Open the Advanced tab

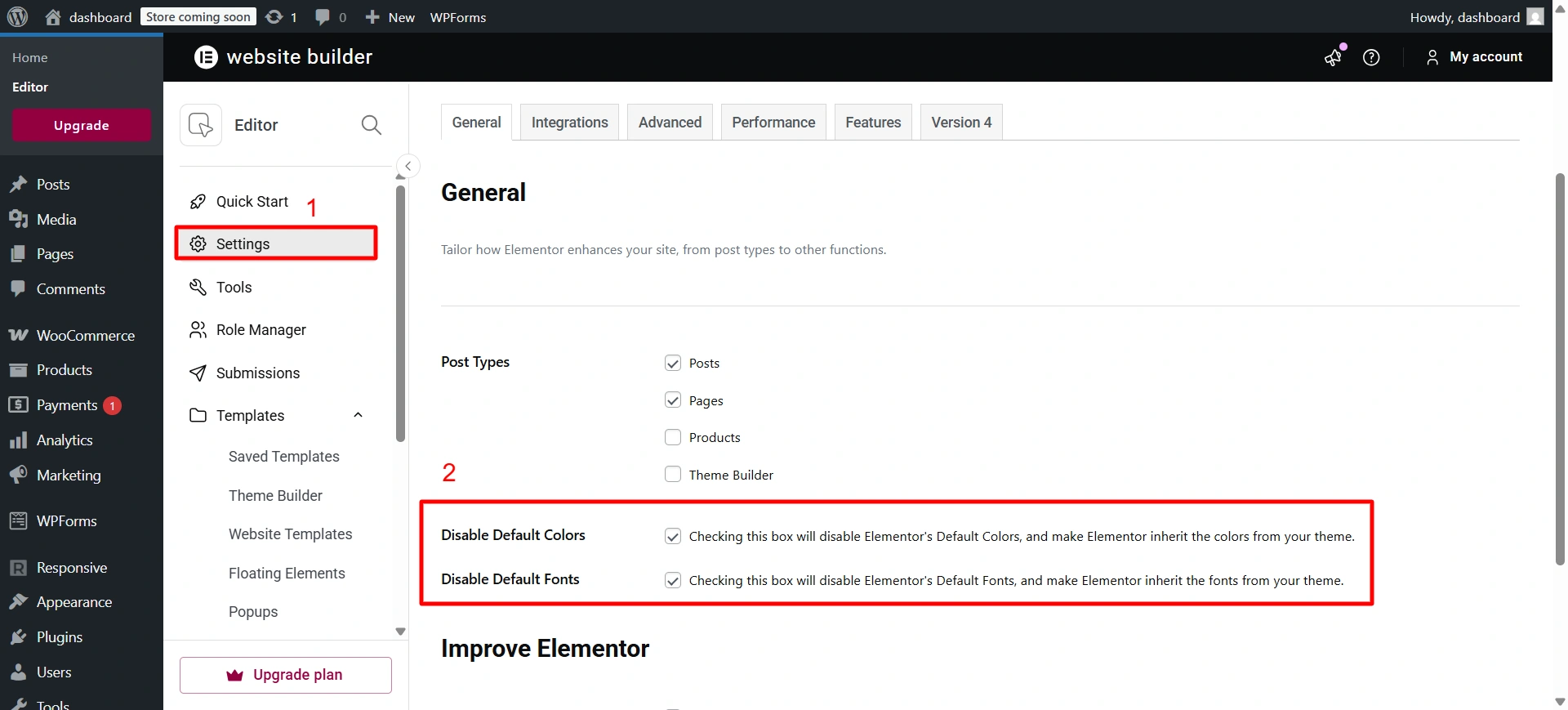coord(670,123)
